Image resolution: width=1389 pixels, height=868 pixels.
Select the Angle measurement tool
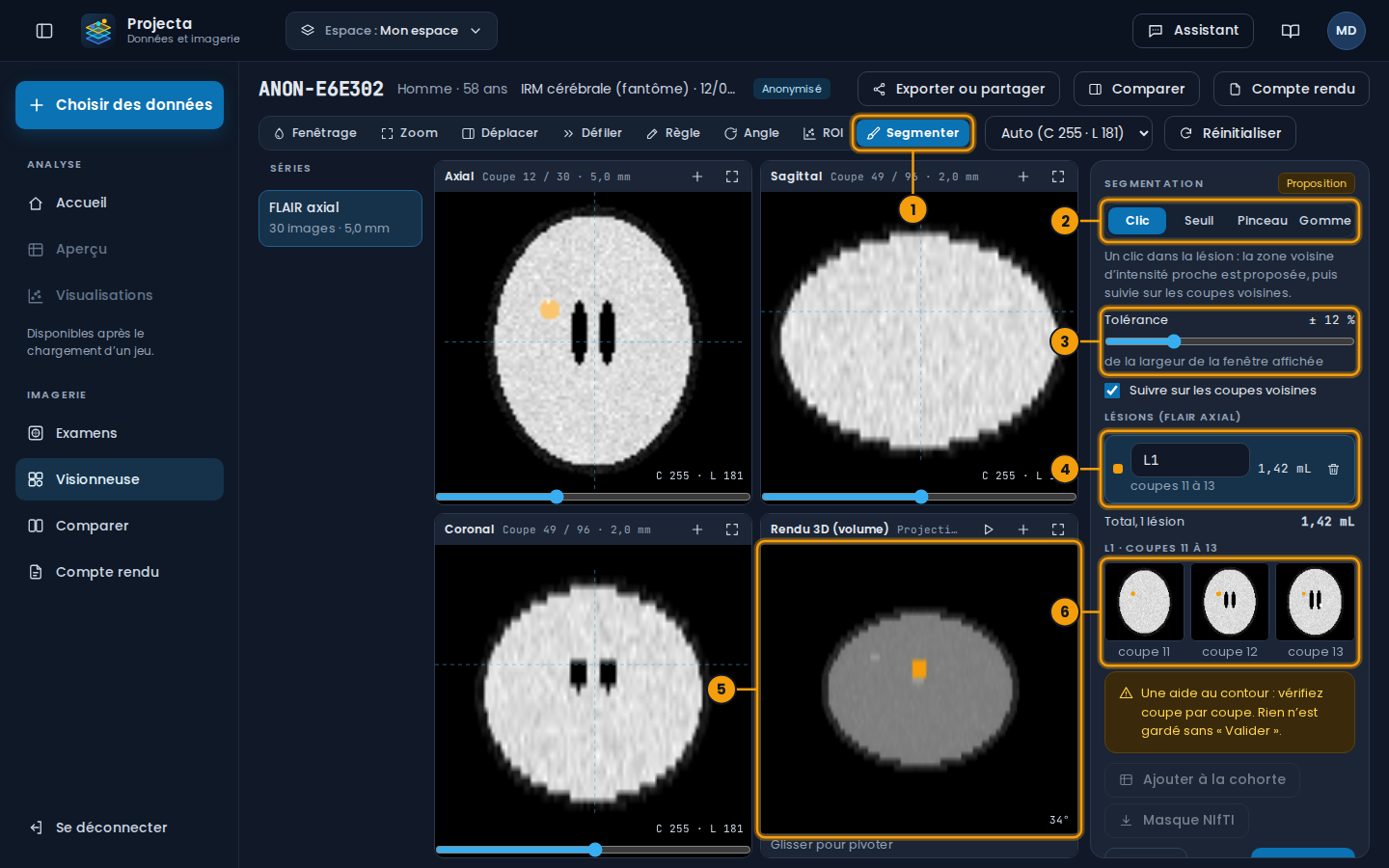(x=751, y=133)
